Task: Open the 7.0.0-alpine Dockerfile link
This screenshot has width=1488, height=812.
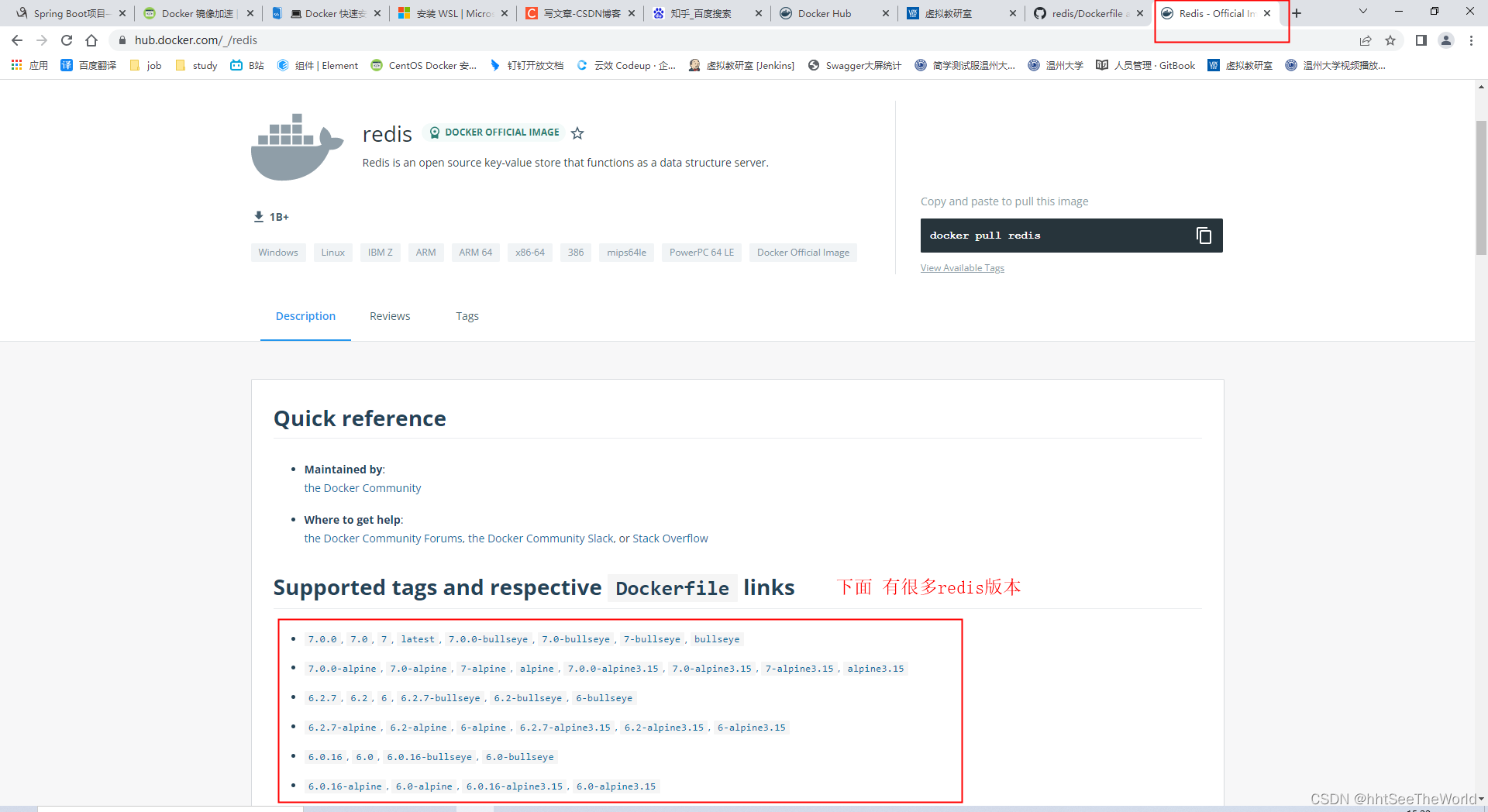Action: pyautogui.click(x=342, y=669)
